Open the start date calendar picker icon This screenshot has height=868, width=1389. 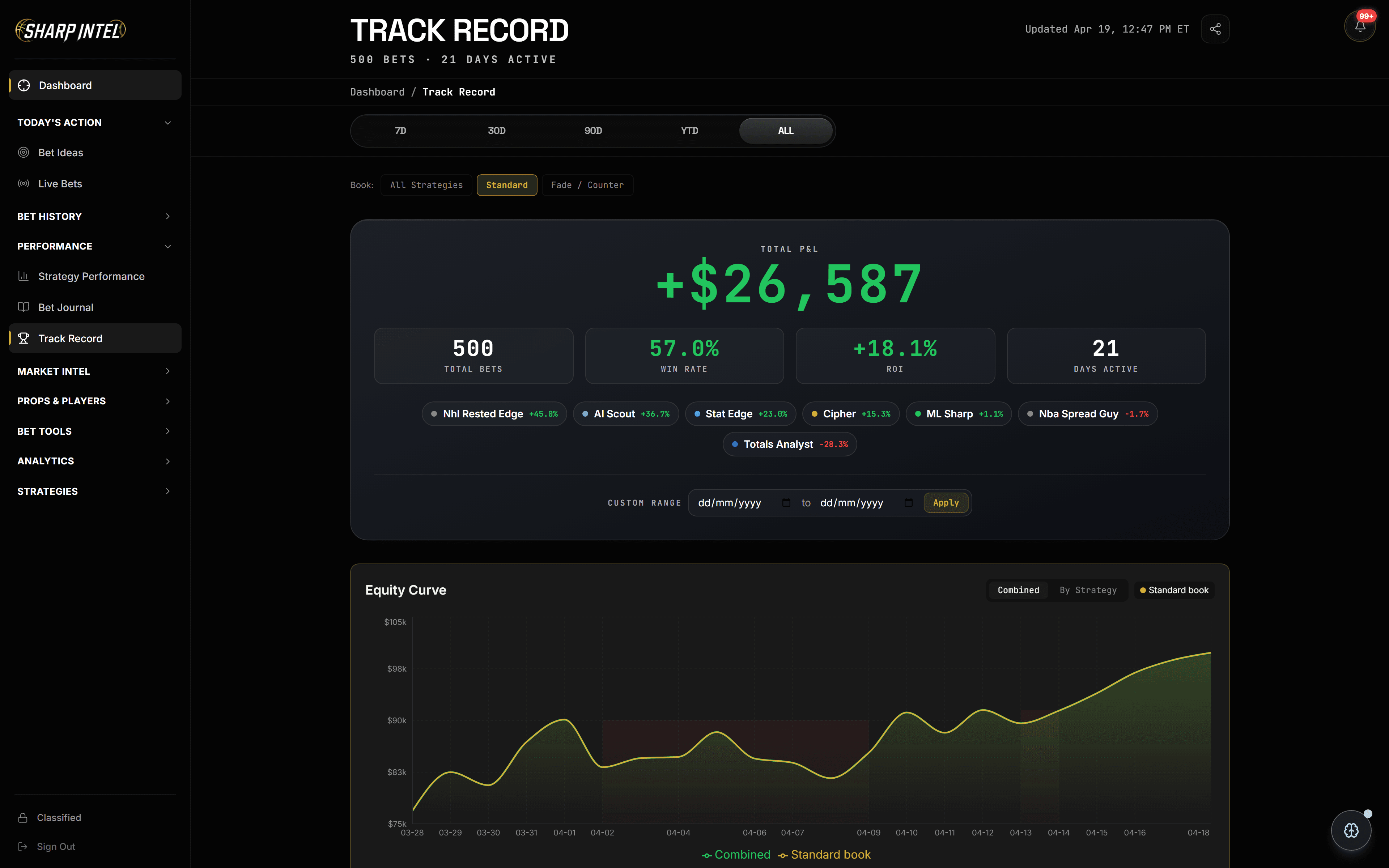(786, 503)
